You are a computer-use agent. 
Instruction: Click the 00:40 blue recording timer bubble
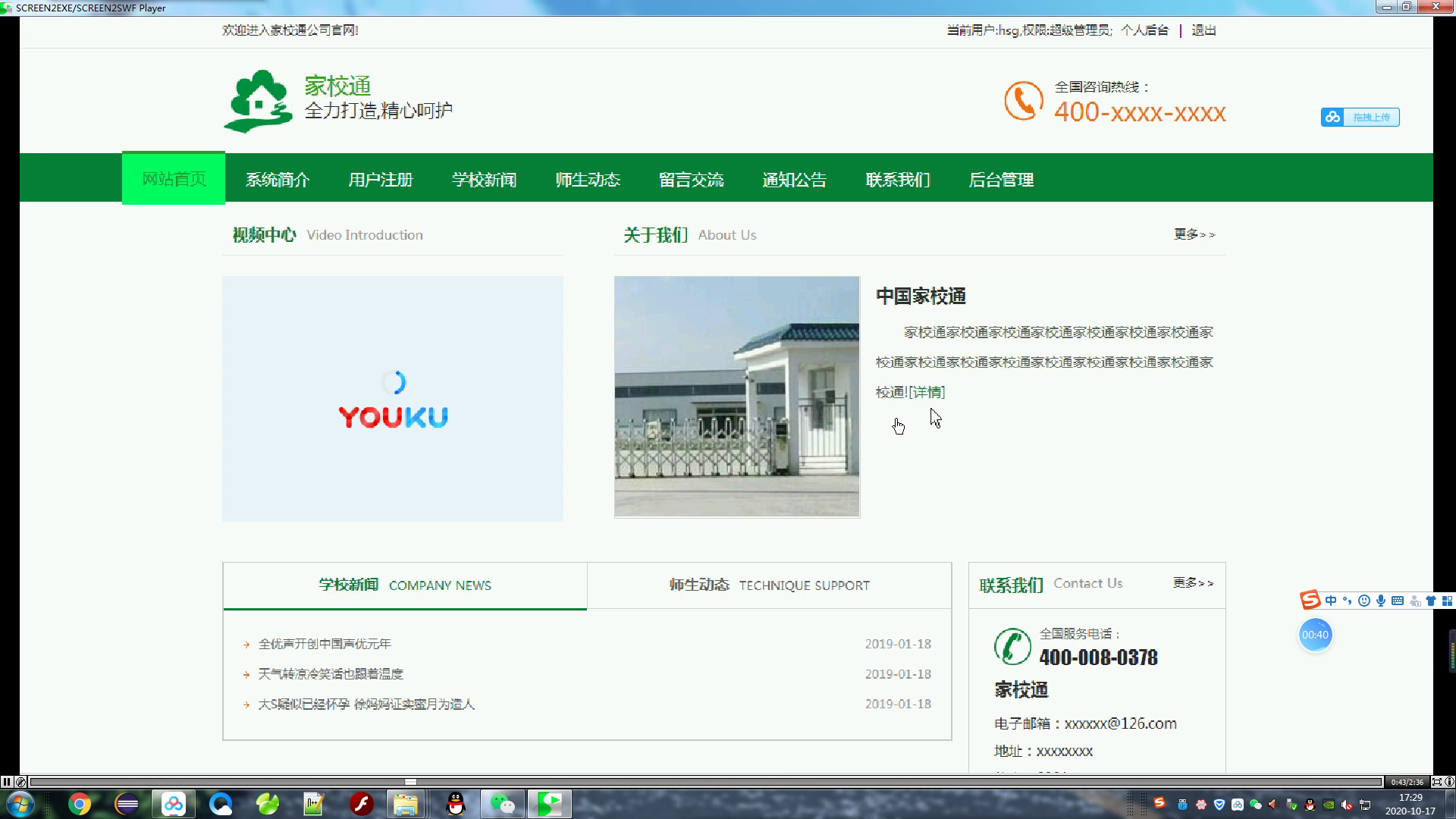pyautogui.click(x=1316, y=635)
